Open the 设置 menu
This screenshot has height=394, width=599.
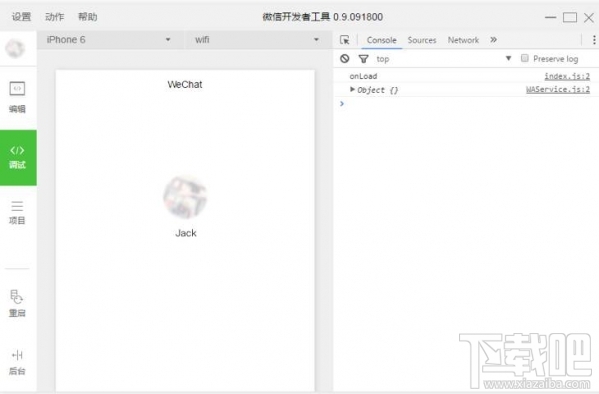tap(21, 17)
